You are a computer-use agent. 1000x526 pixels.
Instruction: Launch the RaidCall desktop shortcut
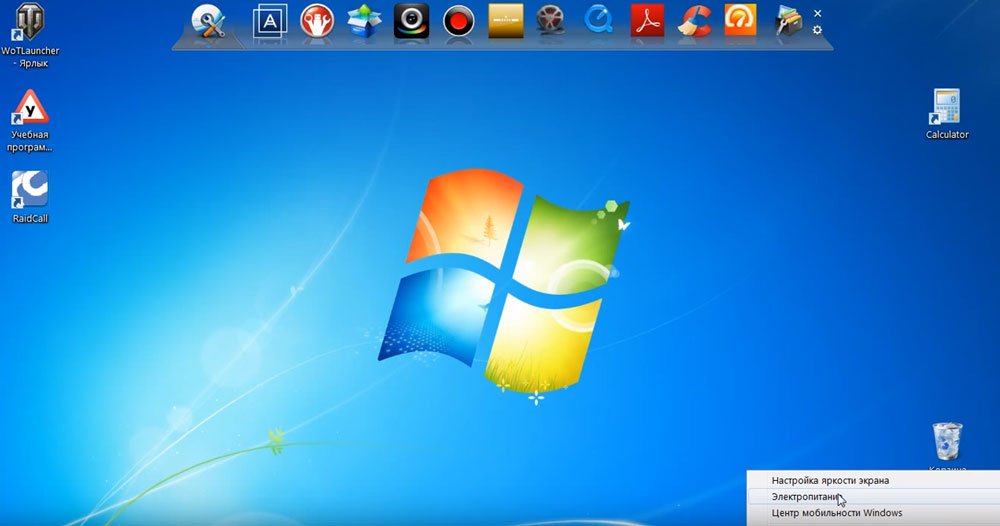pos(29,196)
